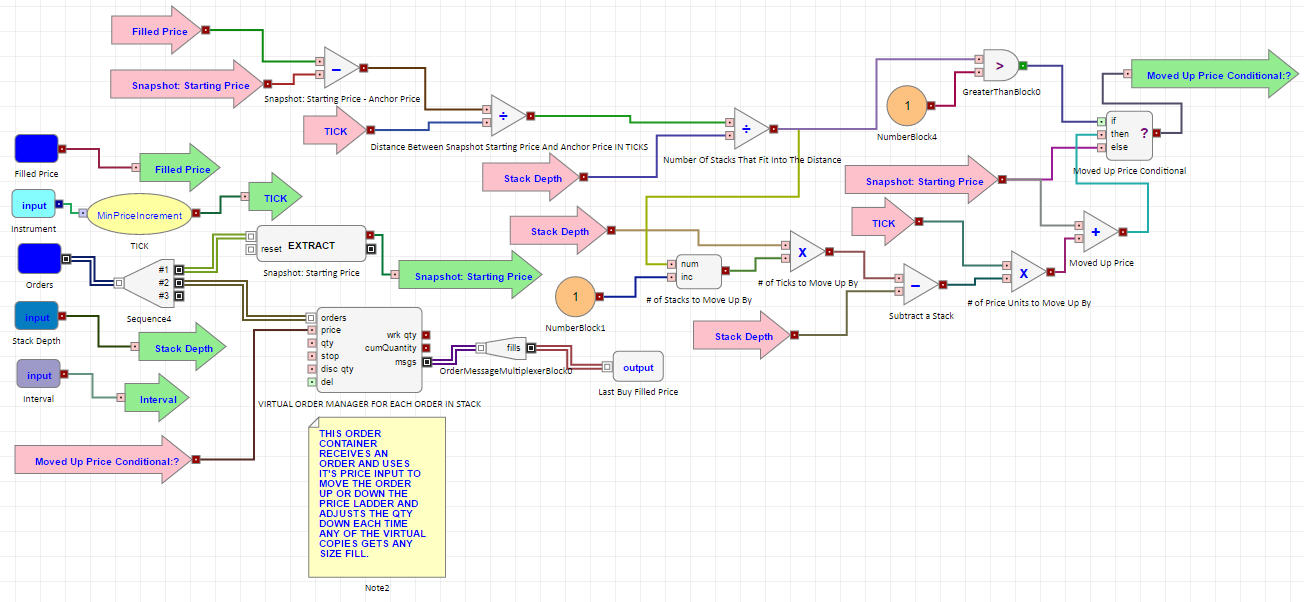The height and width of the screenshot is (602, 1304).
Task: Select the orange NumberBlock1 circle
Action: click(x=575, y=297)
